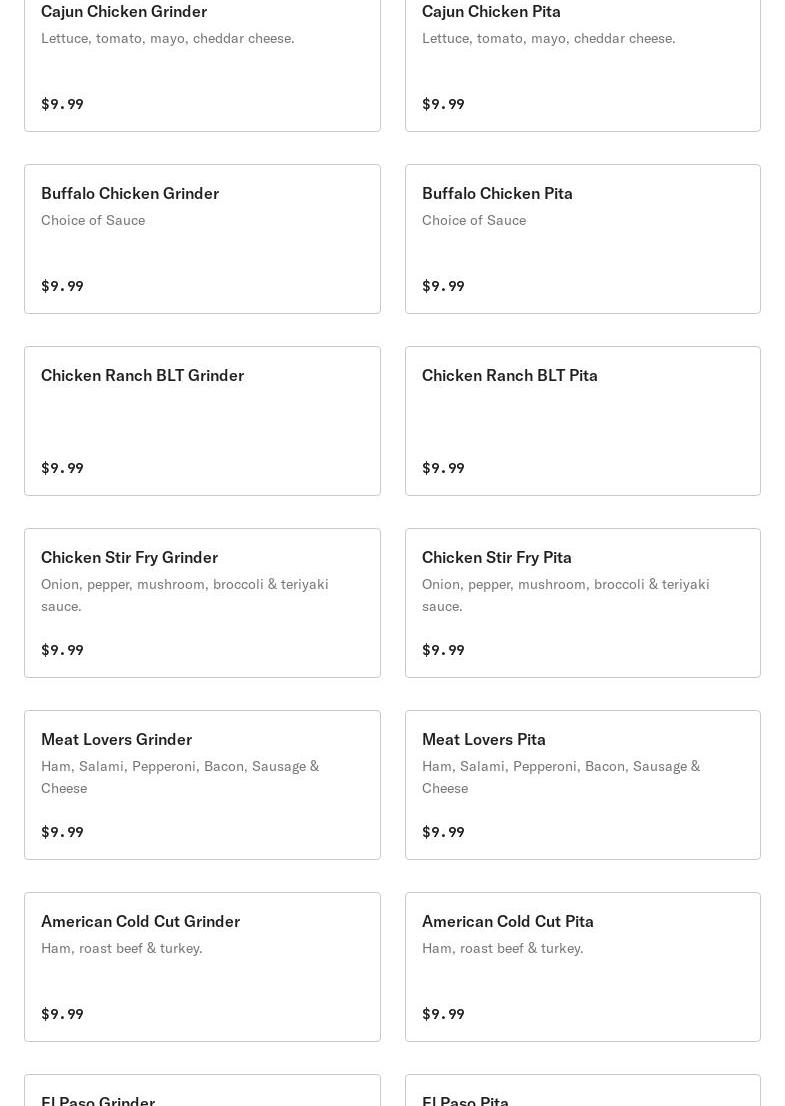Click the Meat Lovers Pita ingredients description
This screenshot has height=1106, width=785.
[560, 777]
